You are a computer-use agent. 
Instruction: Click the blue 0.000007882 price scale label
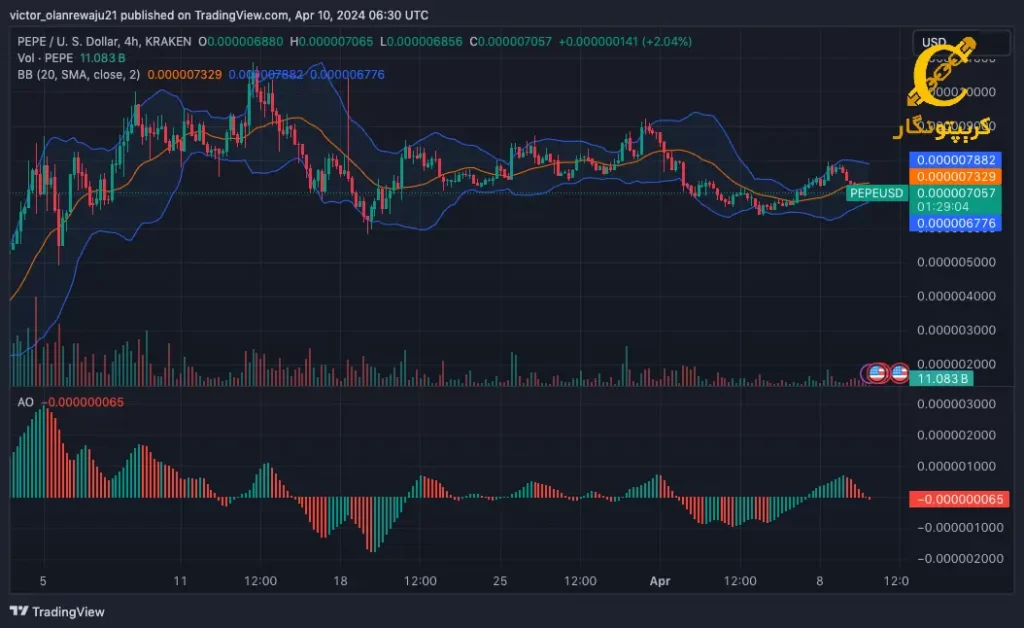click(955, 160)
